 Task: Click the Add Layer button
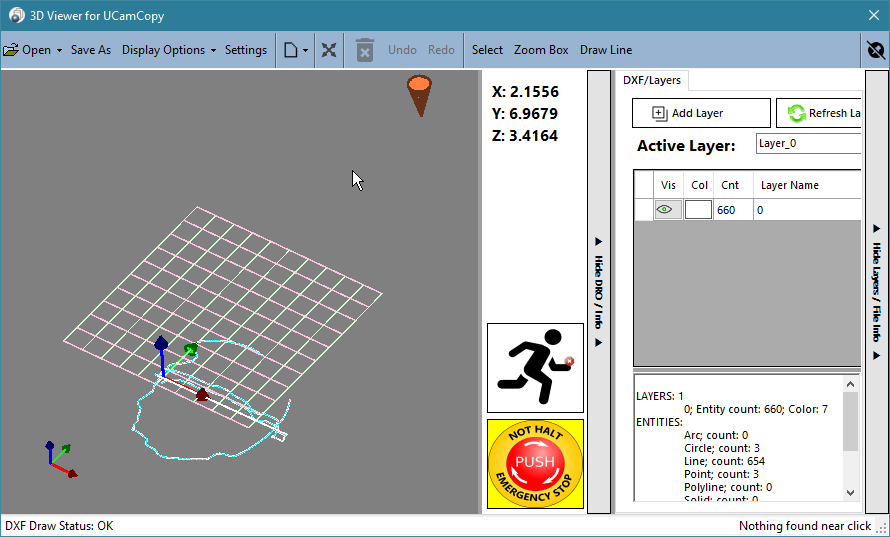pos(701,113)
